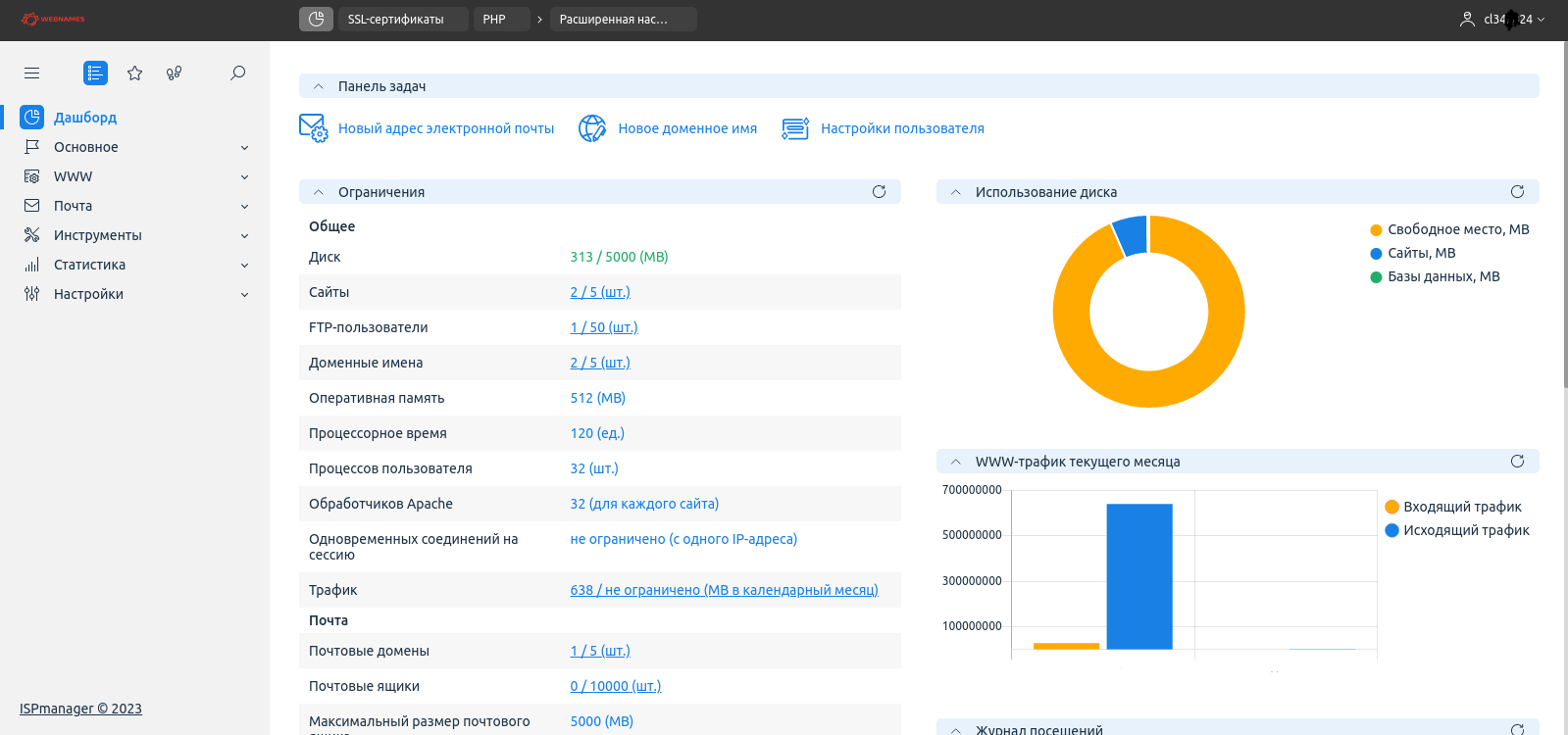This screenshot has height=735, width=1568.
Task: Click the Настройки sliders icon
Action: (32, 294)
